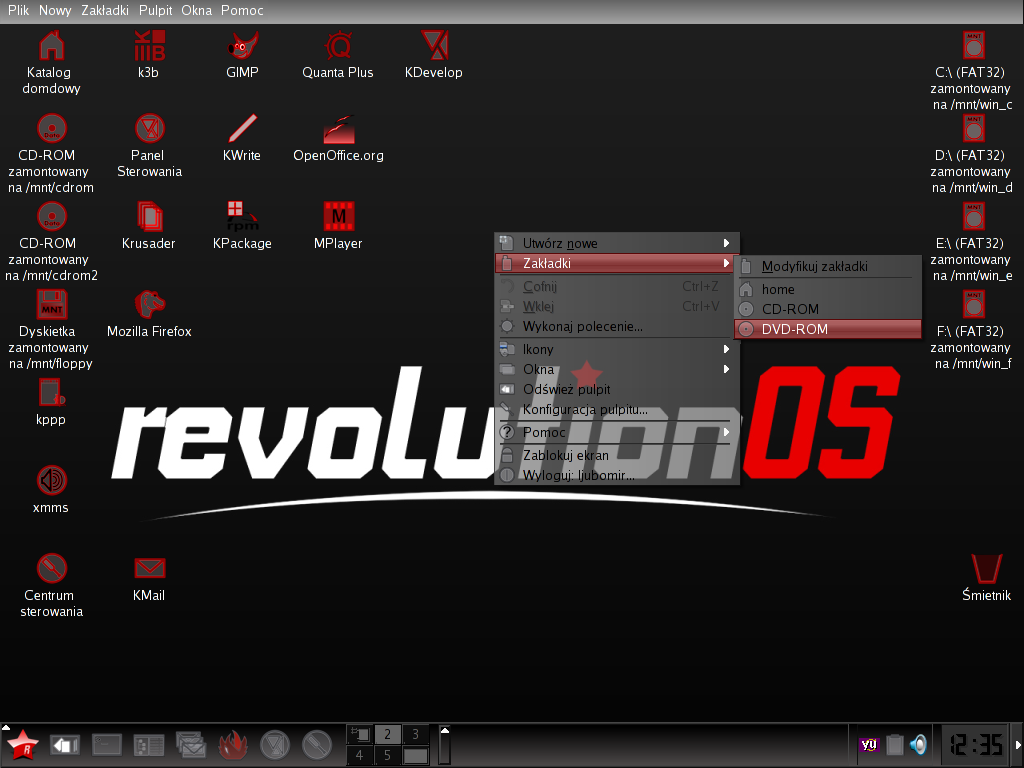
Task: Open the mail envelopes panel icon
Action: click(x=191, y=745)
